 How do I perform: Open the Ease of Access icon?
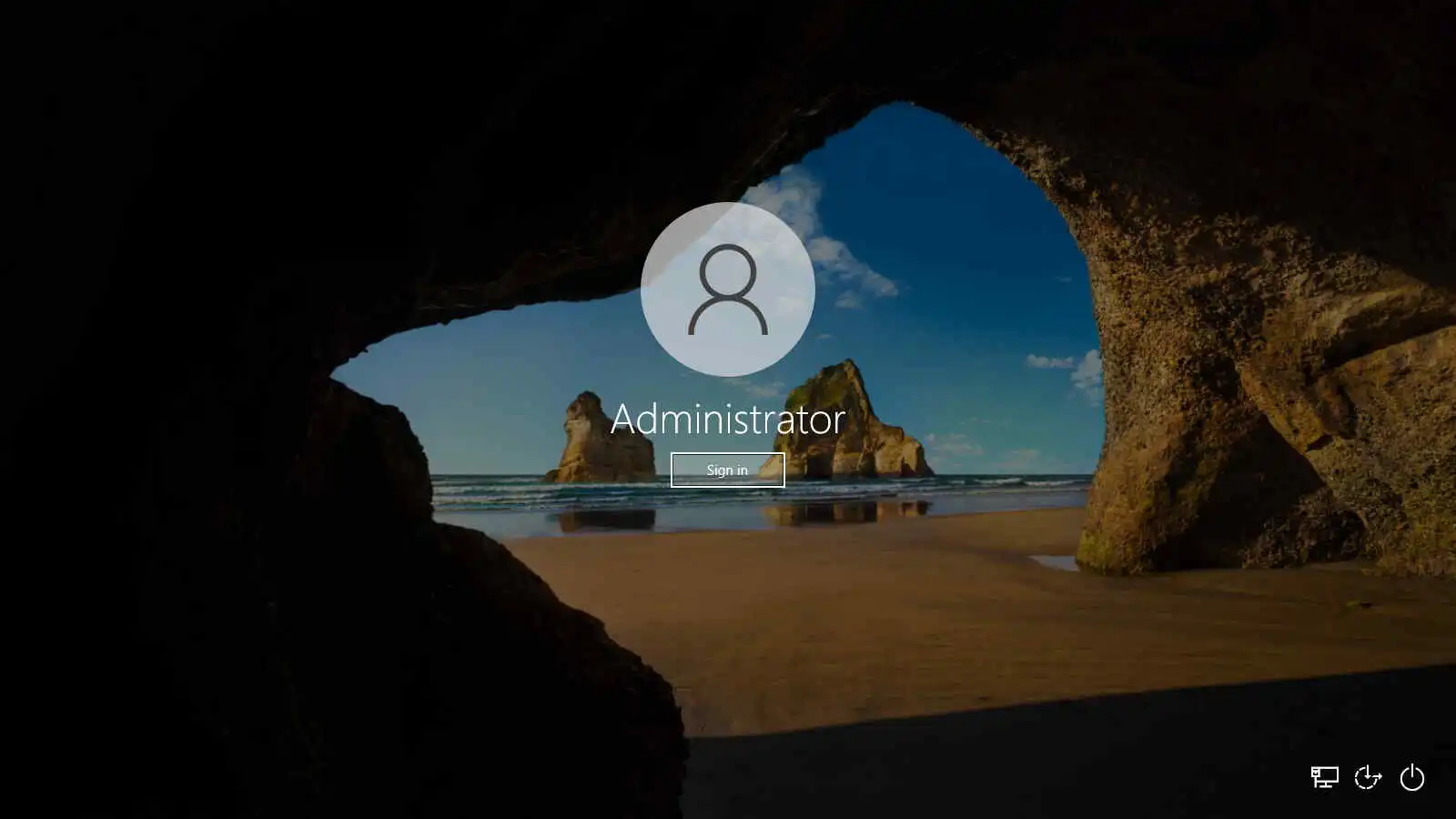point(1368,777)
